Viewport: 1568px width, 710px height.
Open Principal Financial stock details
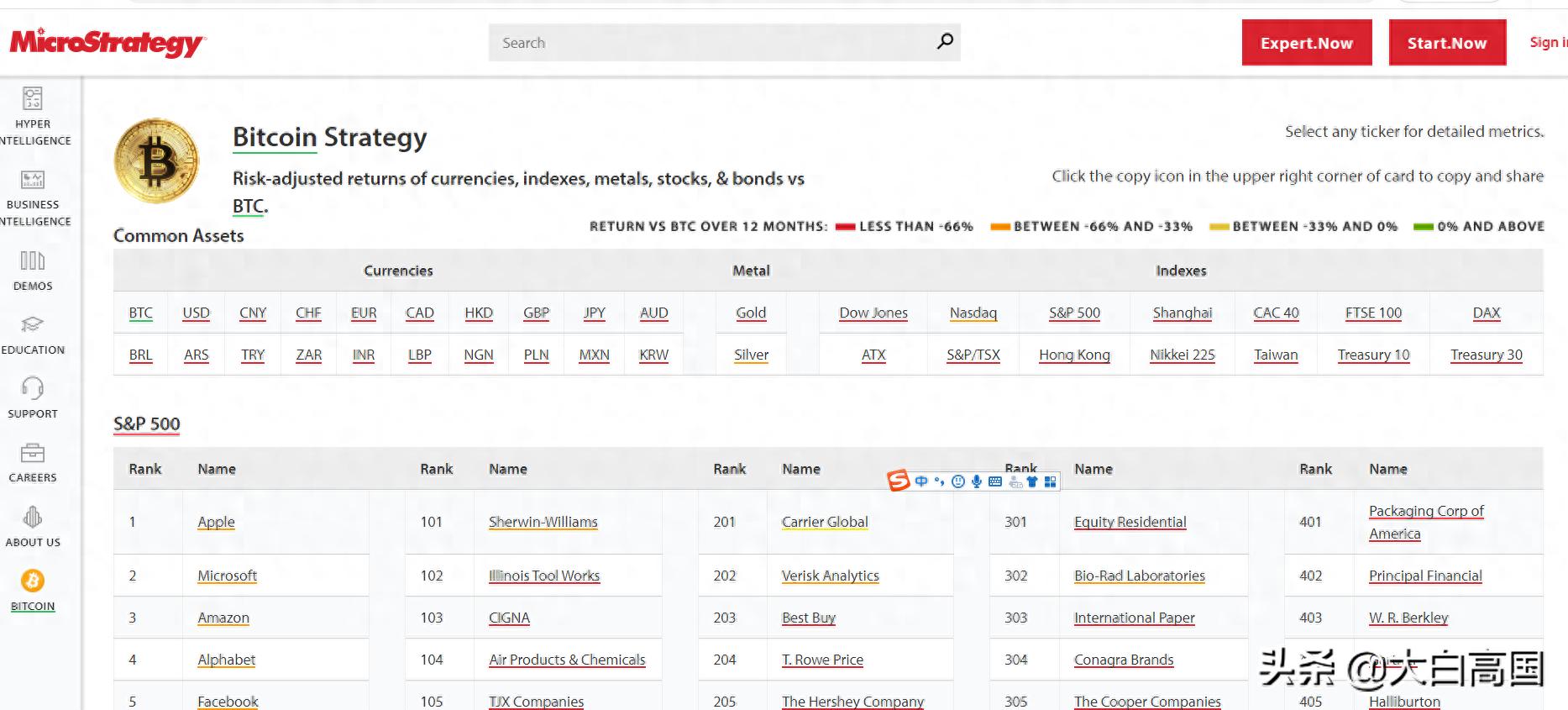1425,576
